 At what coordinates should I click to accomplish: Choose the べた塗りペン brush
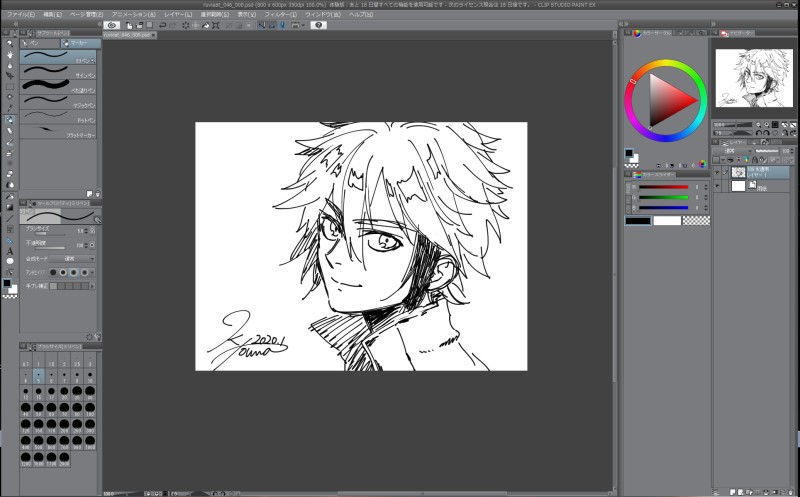click(58, 87)
